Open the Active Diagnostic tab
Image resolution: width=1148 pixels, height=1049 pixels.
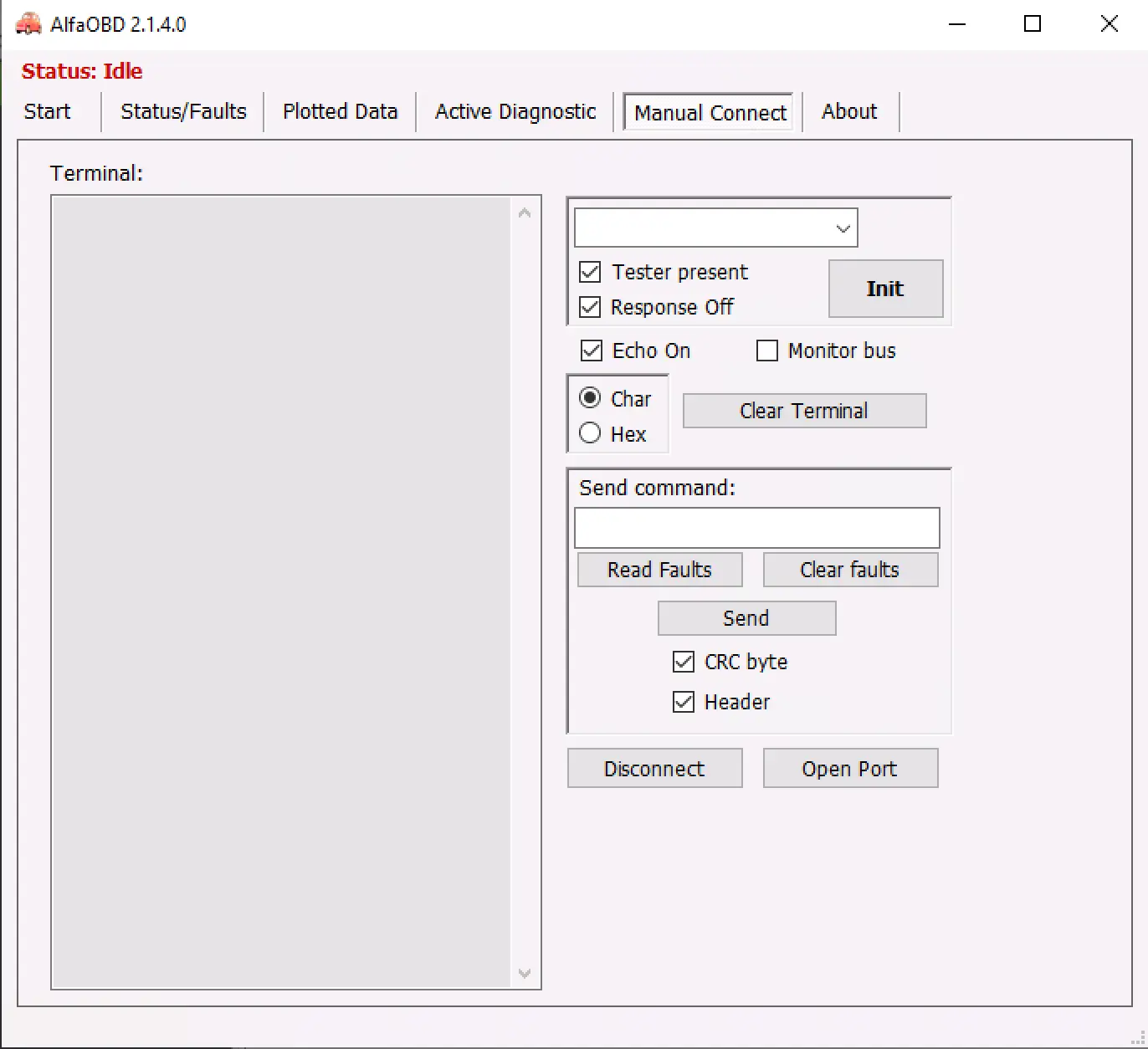pyautogui.click(x=515, y=112)
